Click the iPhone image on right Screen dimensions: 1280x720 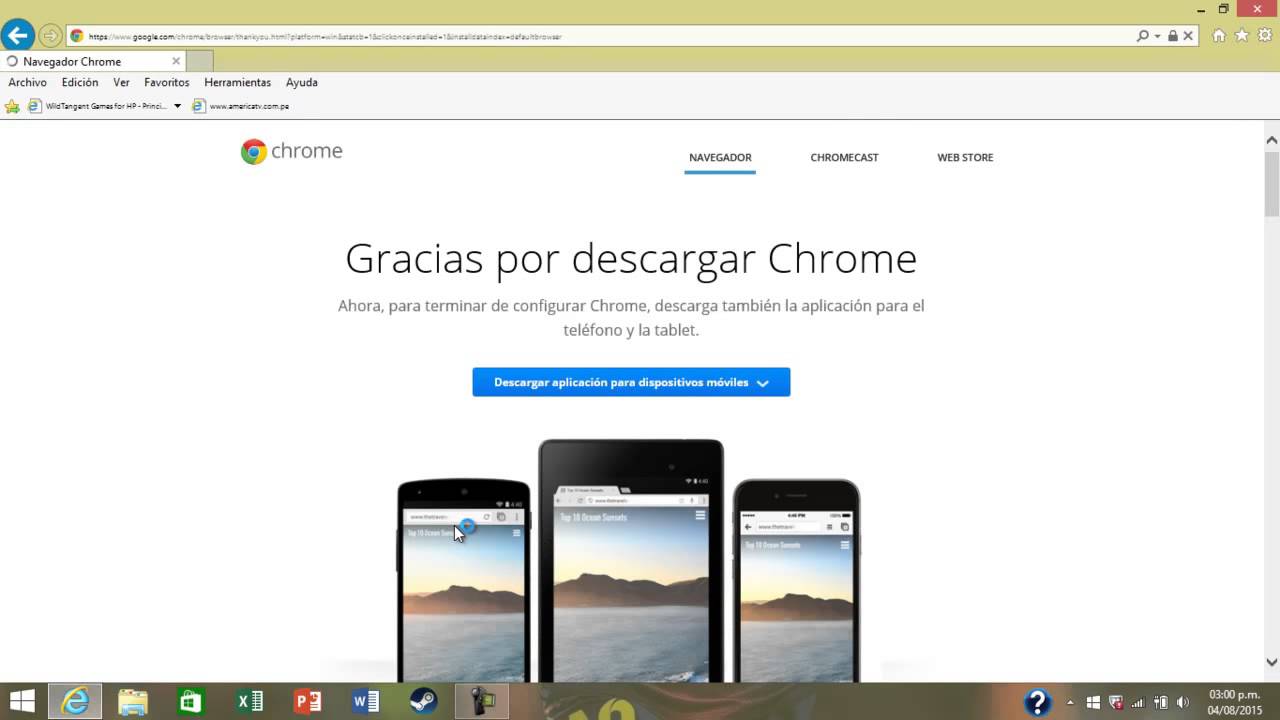click(x=797, y=580)
